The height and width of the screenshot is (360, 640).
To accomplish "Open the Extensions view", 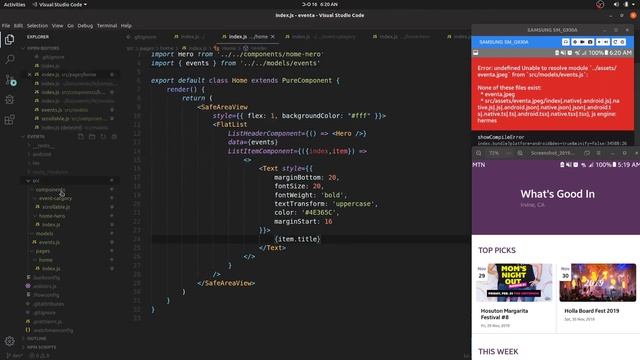I will click(x=10, y=120).
